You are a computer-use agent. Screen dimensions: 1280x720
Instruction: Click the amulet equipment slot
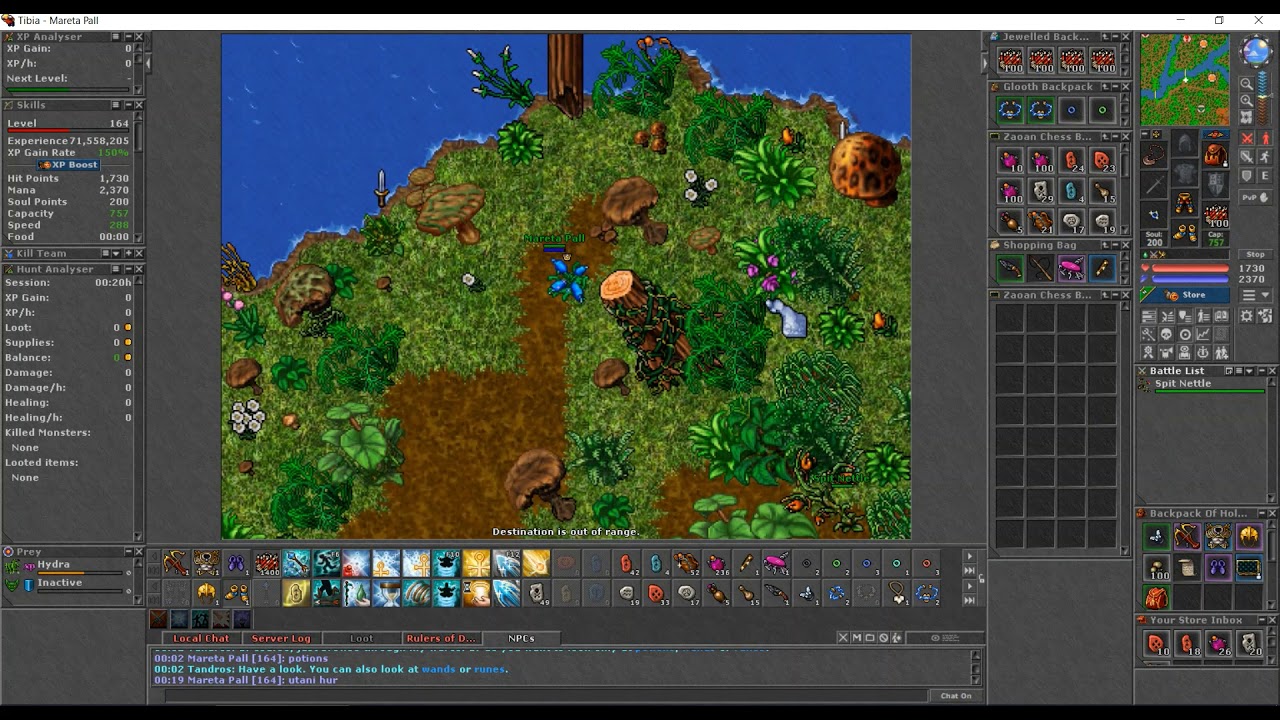pyautogui.click(x=1154, y=155)
